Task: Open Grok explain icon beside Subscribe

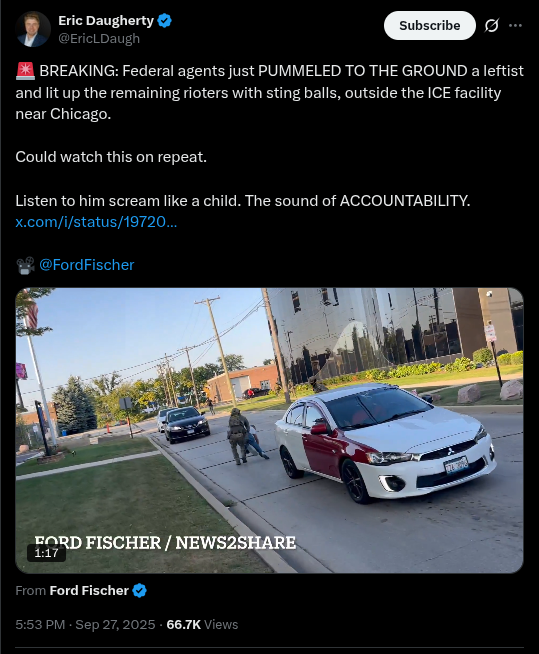Action: click(x=492, y=25)
